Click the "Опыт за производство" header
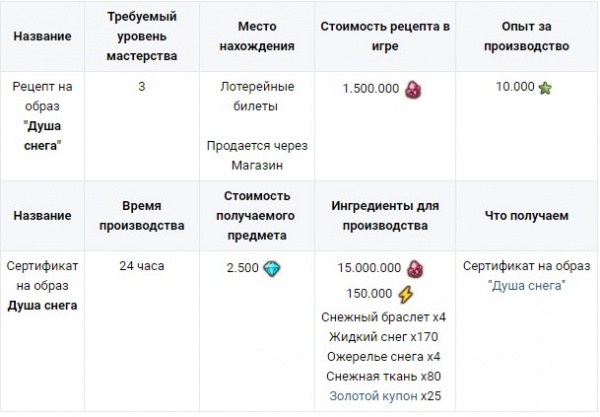600x417 pixels. pyautogui.click(x=527, y=36)
